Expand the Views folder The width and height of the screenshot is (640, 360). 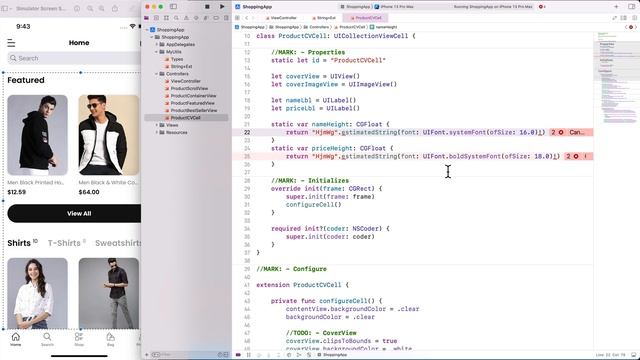point(157,125)
